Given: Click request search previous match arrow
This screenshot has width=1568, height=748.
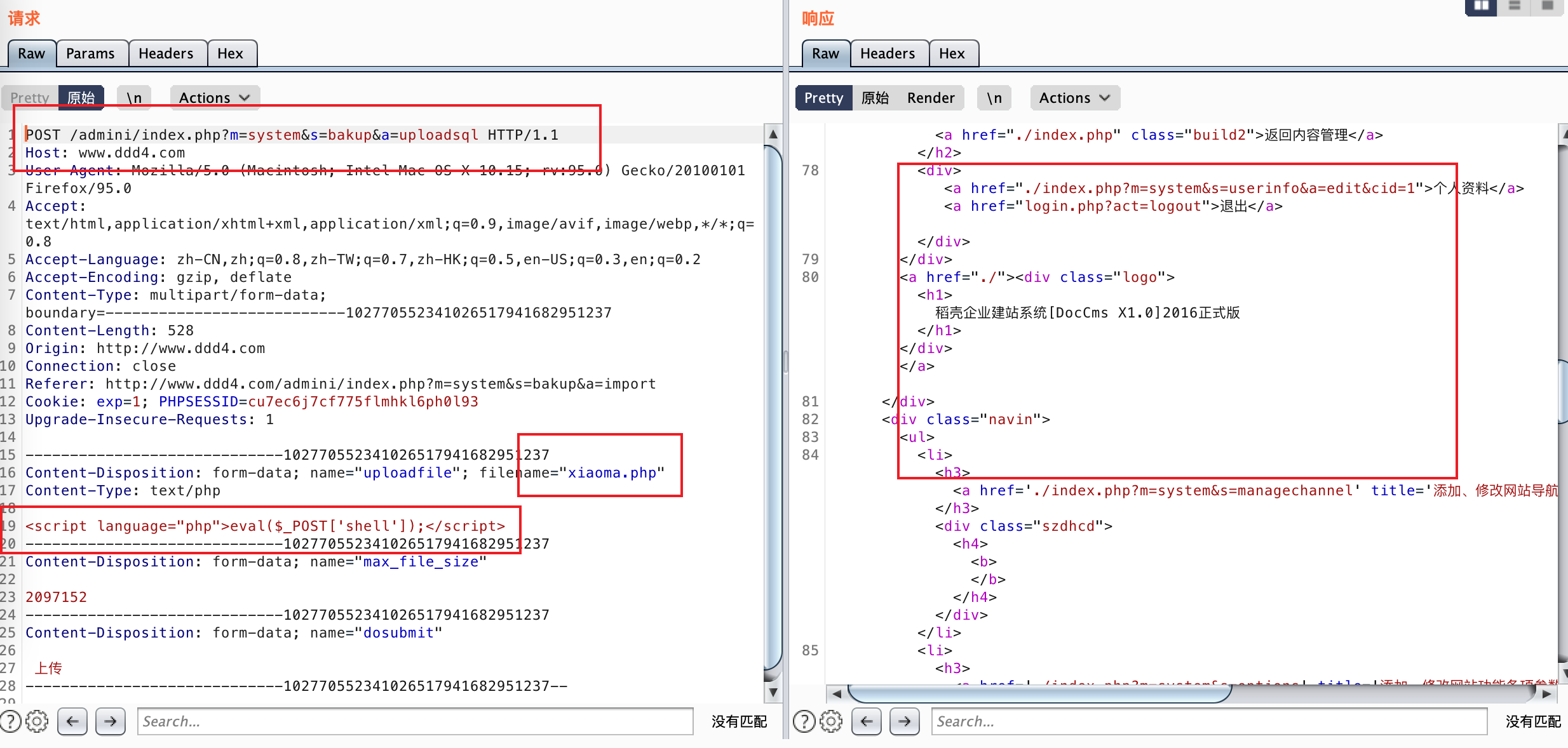Looking at the screenshot, I should (x=72, y=721).
